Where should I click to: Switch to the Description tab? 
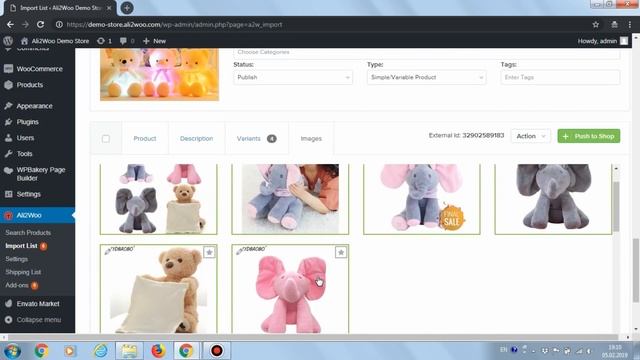point(196,139)
